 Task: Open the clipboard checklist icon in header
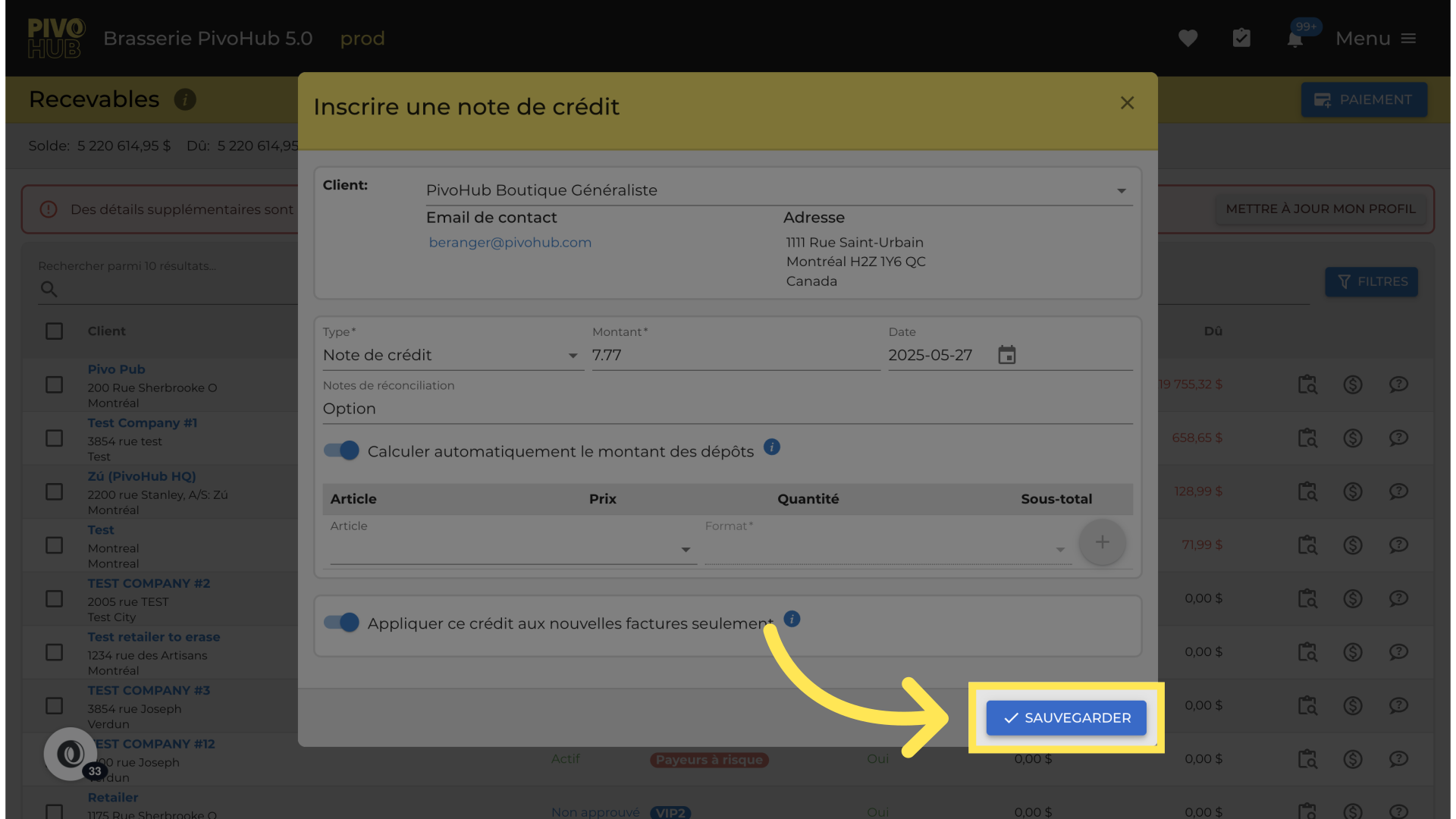1241,39
